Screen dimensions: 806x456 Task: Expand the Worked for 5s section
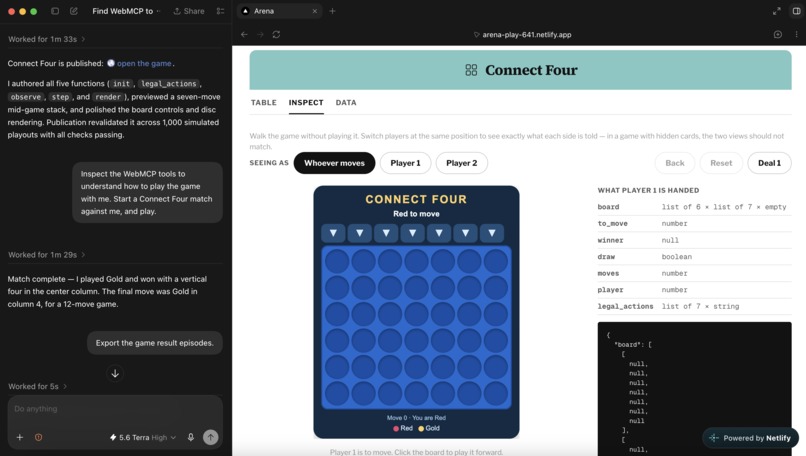click(37, 386)
